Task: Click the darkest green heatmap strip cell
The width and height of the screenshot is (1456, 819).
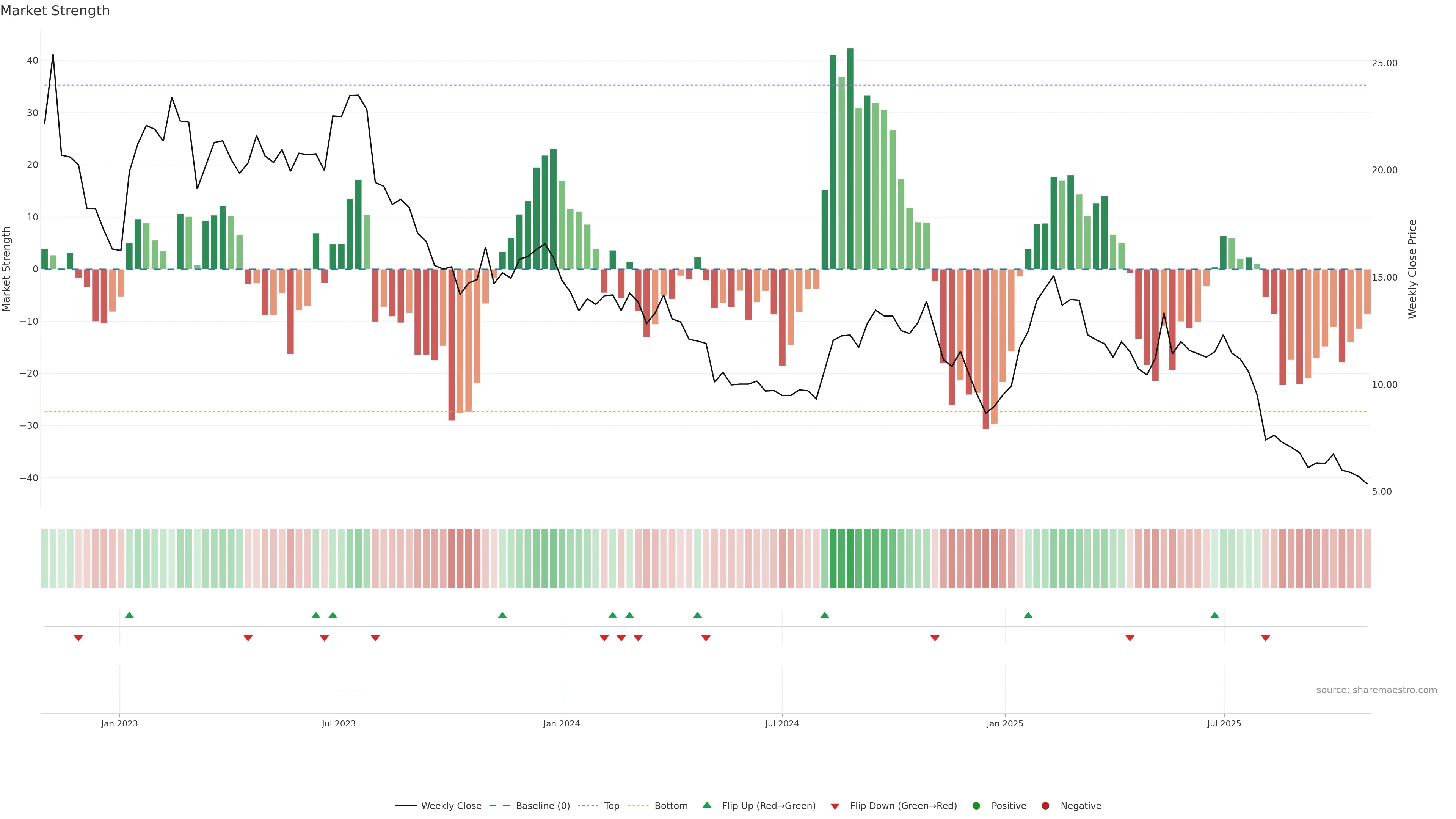Action: tap(850, 558)
